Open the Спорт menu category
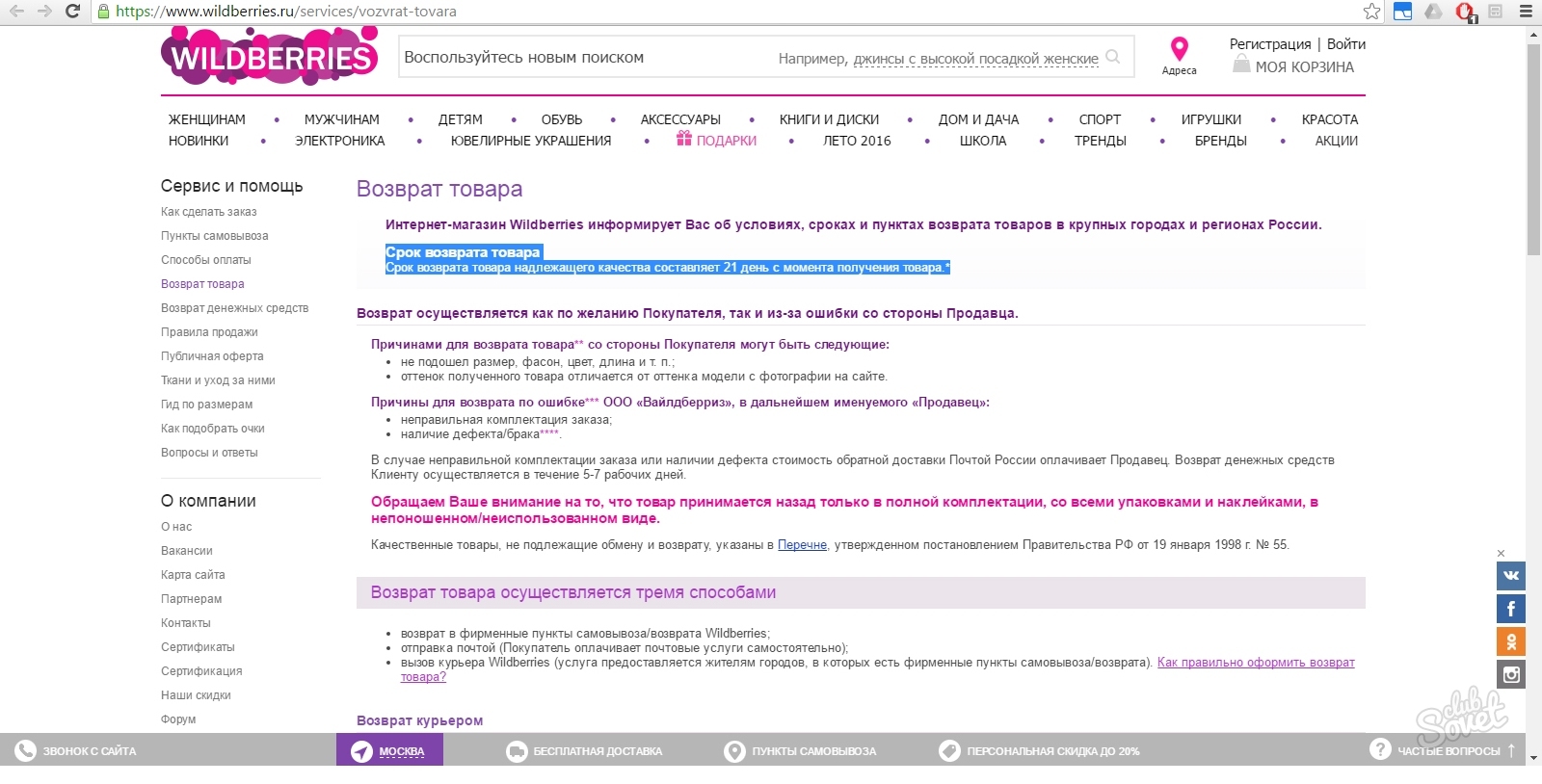 click(1100, 119)
